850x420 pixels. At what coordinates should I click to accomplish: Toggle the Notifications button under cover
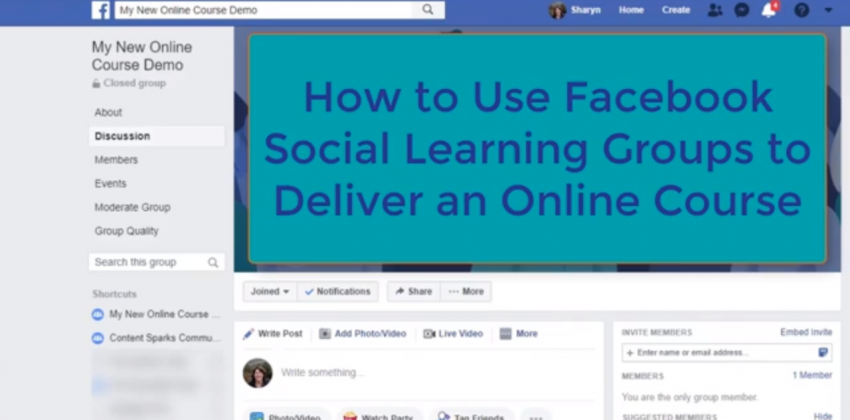click(x=337, y=292)
